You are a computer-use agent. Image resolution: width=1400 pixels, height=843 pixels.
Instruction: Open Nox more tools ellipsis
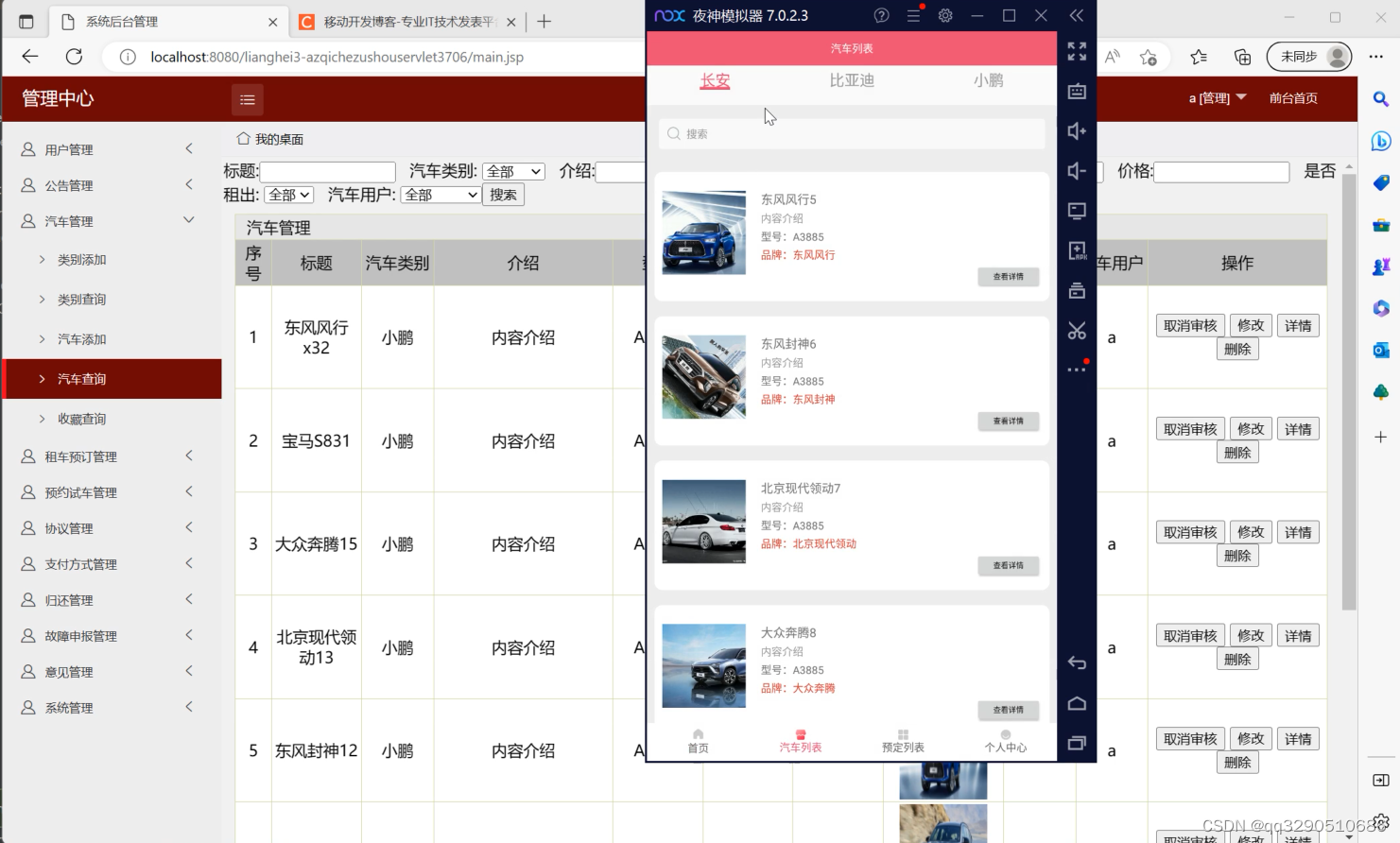click(1077, 370)
